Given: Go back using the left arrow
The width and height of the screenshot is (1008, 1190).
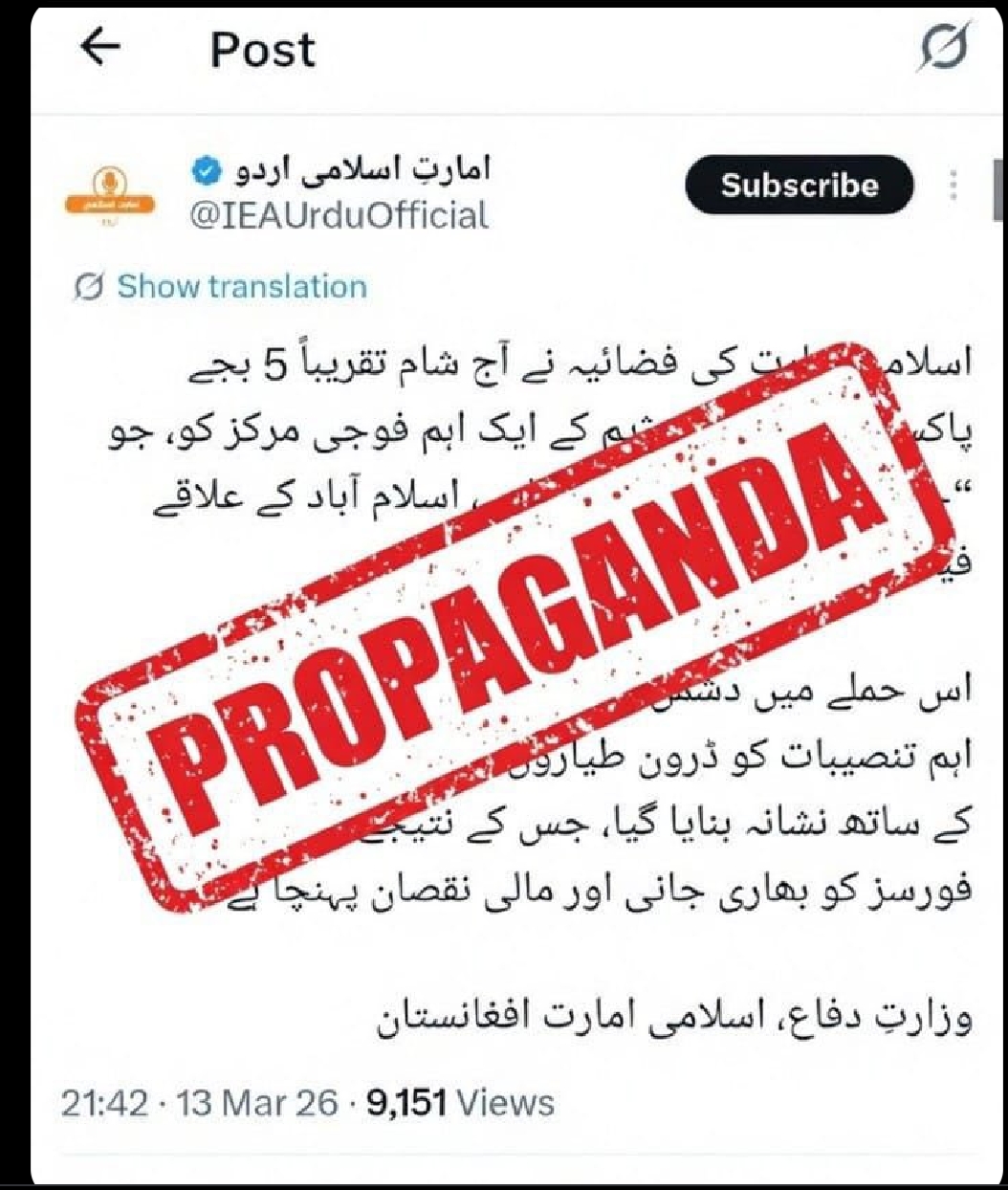Looking at the screenshot, I should click(101, 47).
